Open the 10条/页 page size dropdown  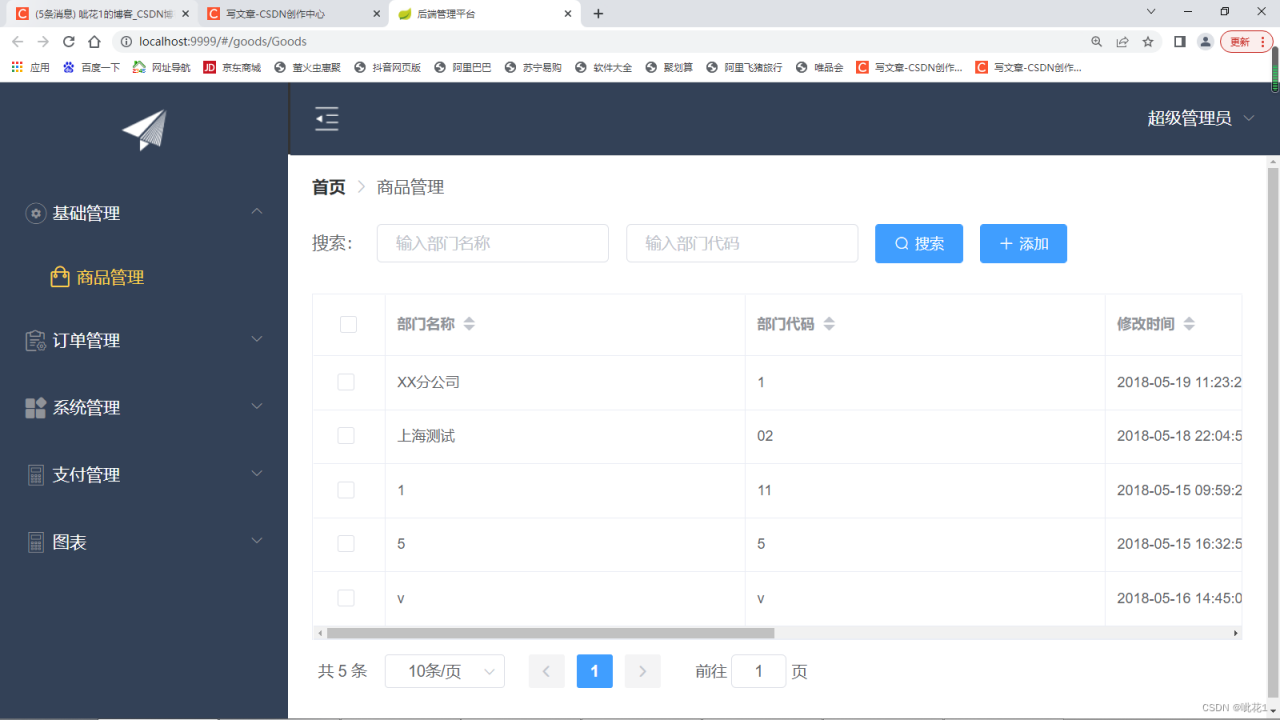tap(445, 671)
